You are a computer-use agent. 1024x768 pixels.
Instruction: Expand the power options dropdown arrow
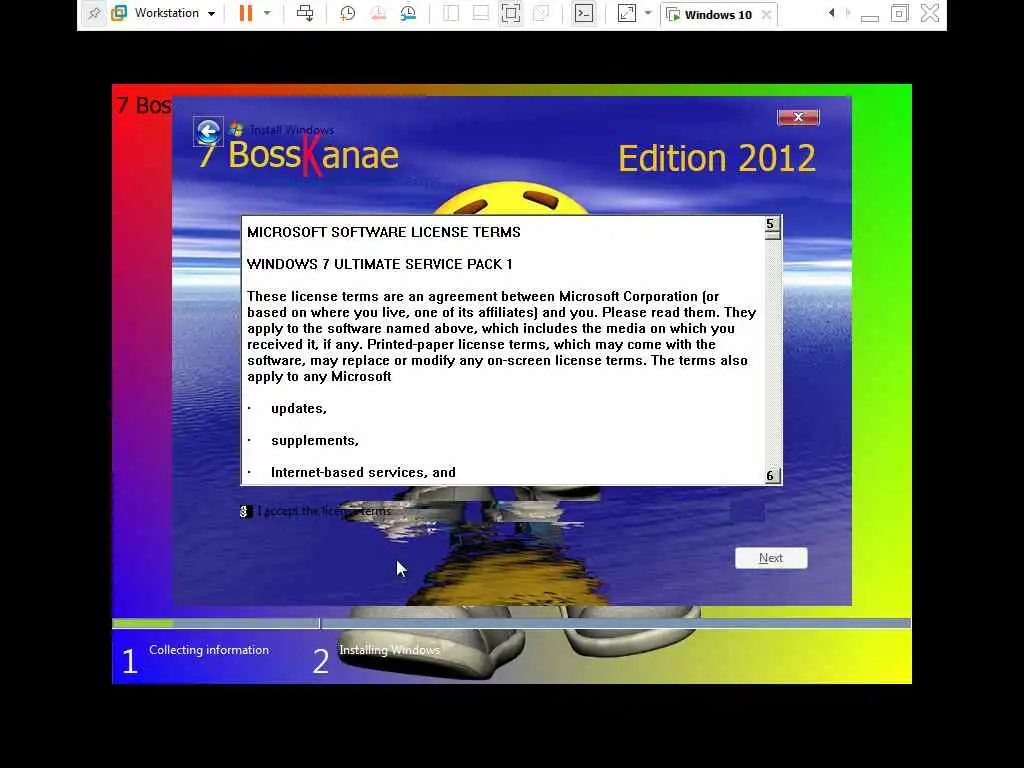click(267, 13)
